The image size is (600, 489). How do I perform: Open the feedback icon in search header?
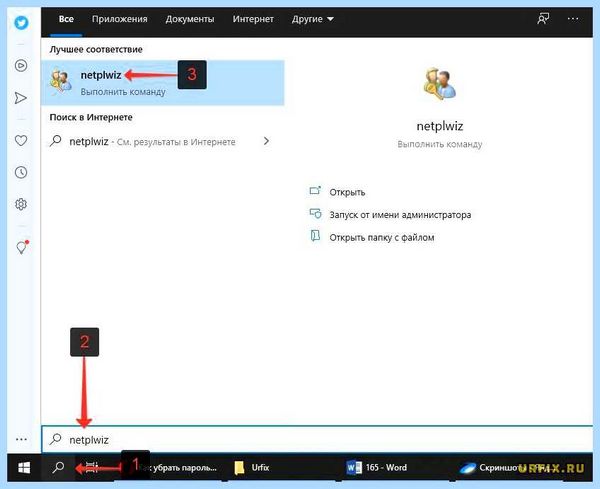[543, 19]
